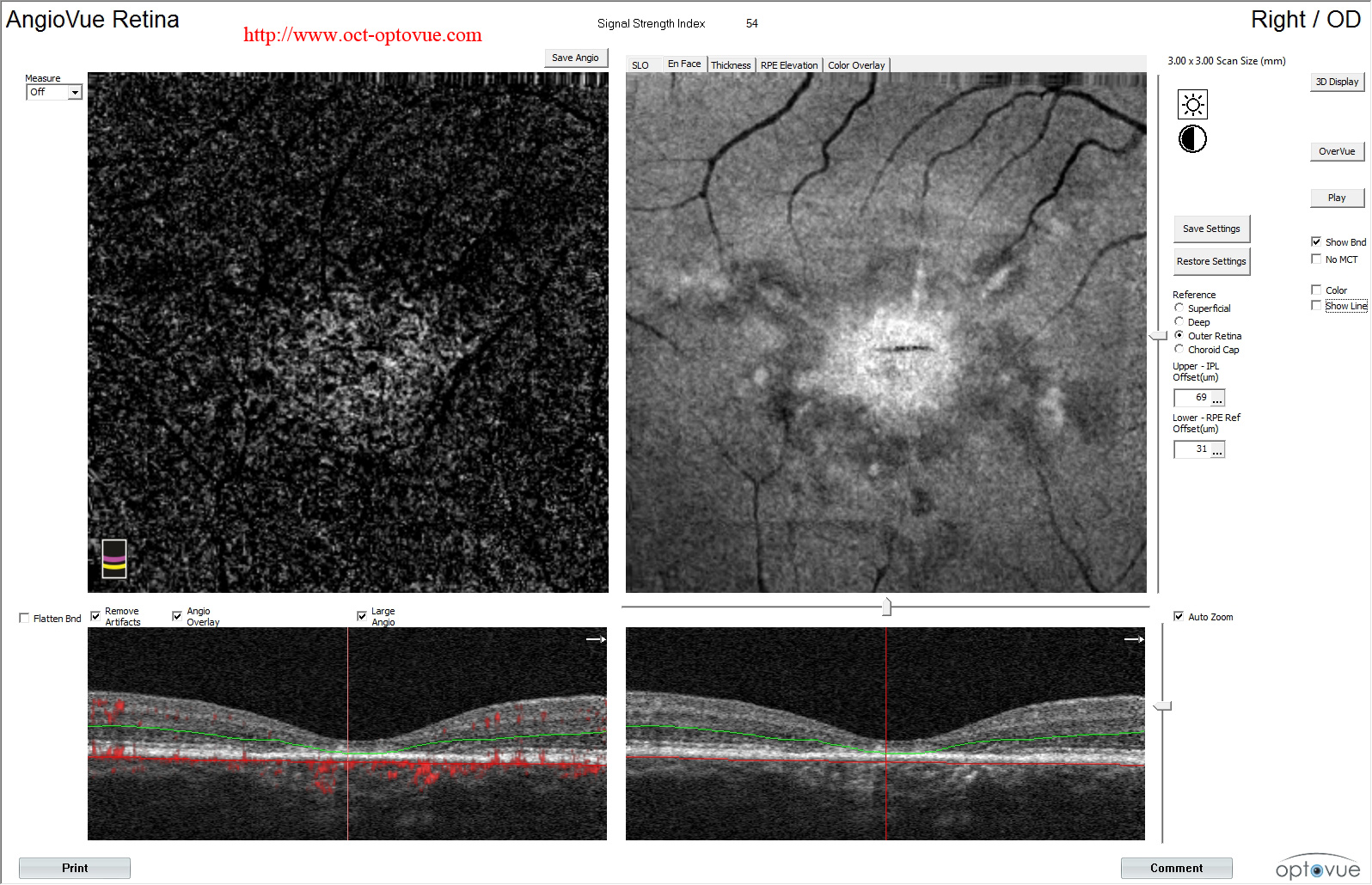Click the Play button

pyautogui.click(x=1337, y=198)
